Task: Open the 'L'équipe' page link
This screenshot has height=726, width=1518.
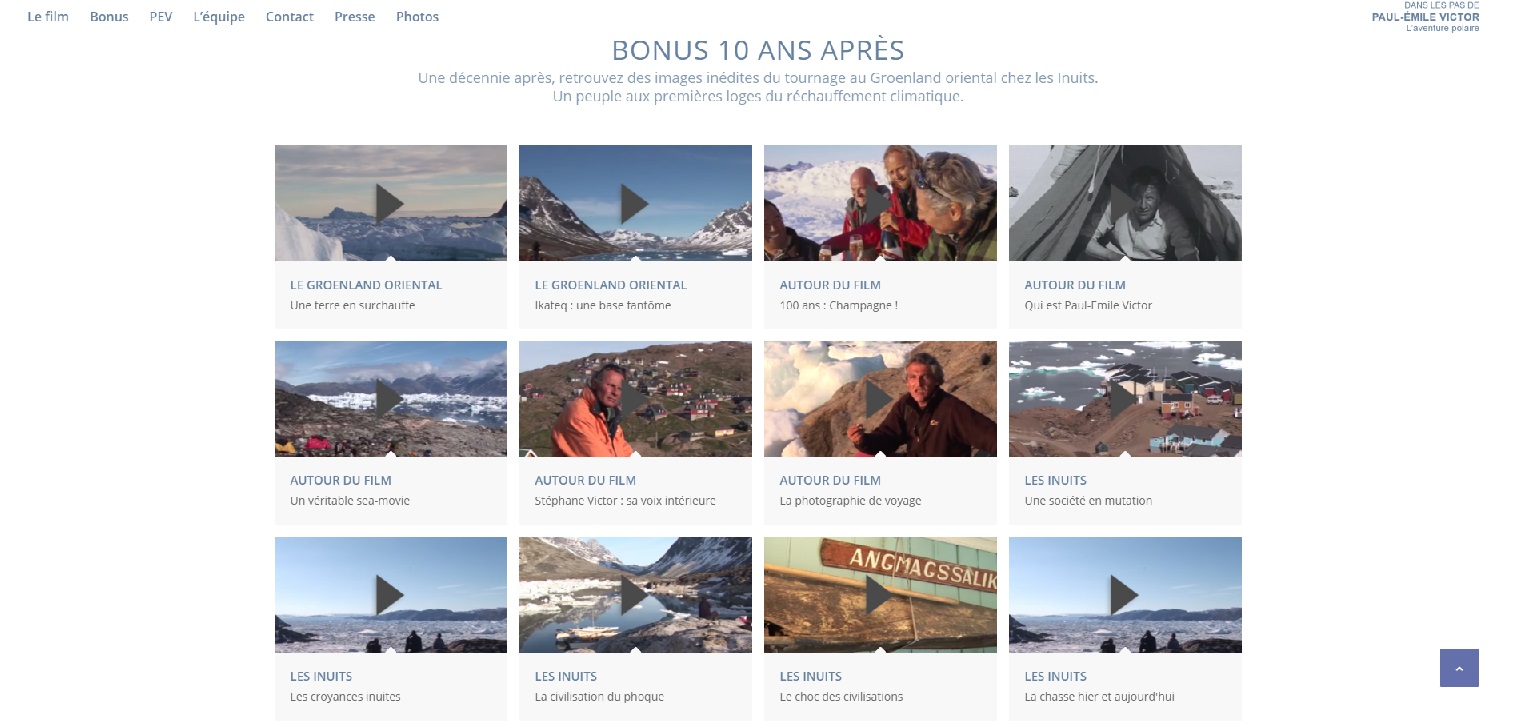Action: pyautogui.click(x=219, y=16)
